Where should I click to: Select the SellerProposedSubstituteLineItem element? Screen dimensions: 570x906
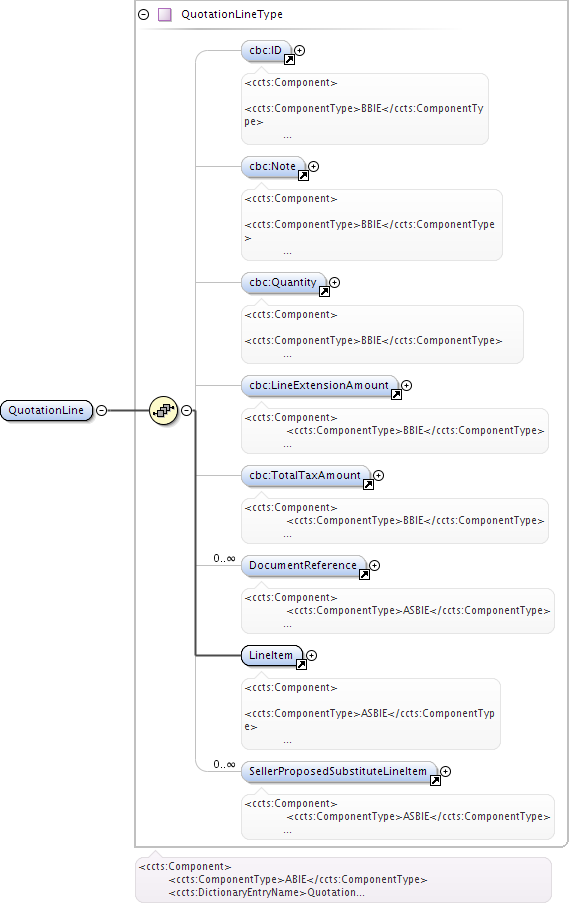338,771
